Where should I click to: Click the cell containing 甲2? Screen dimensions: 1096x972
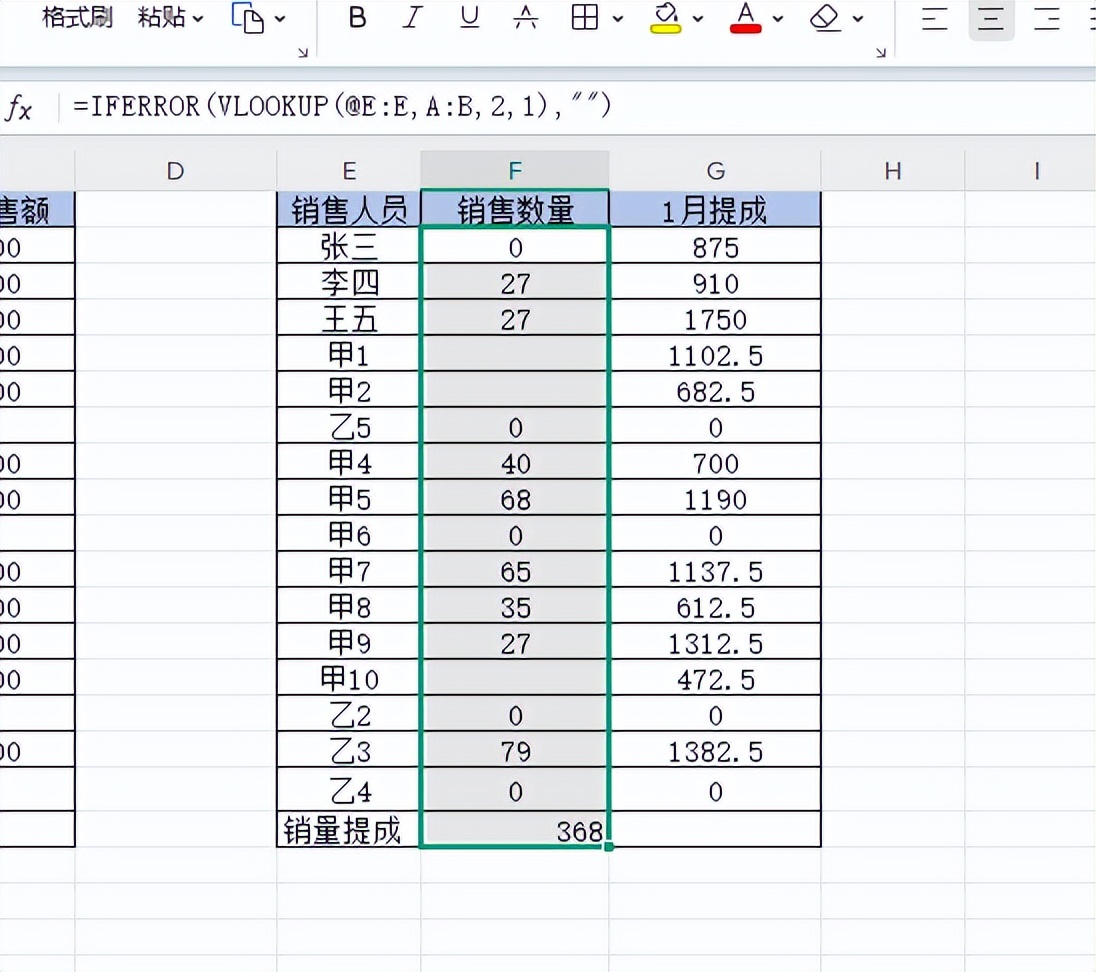(349, 390)
